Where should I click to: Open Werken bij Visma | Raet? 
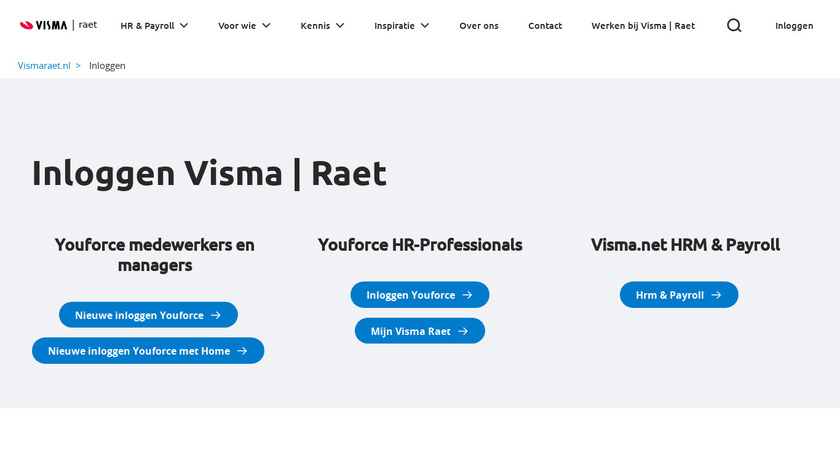pyautogui.click(x=643, y=26)
